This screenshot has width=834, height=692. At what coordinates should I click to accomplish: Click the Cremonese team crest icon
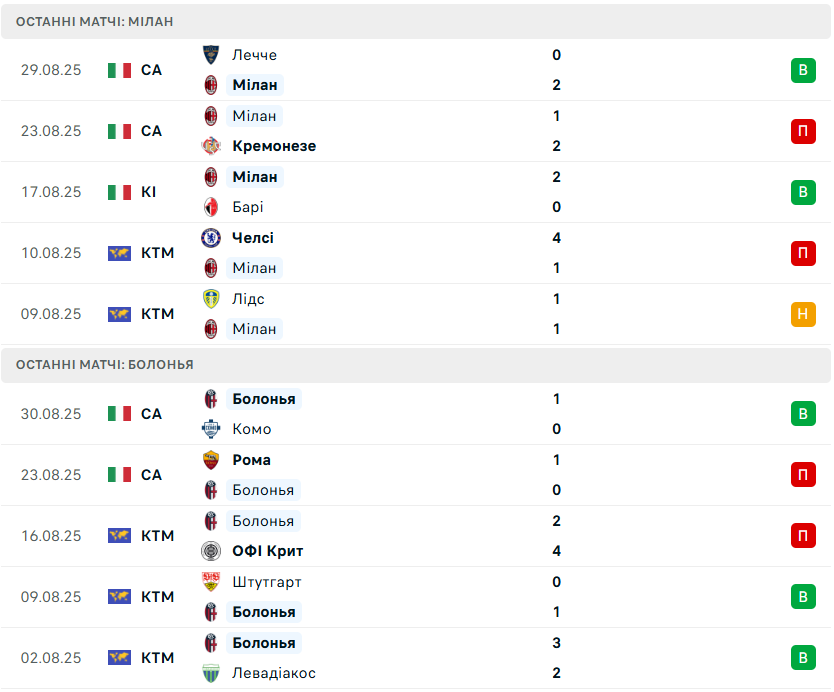tap(211, 146)
